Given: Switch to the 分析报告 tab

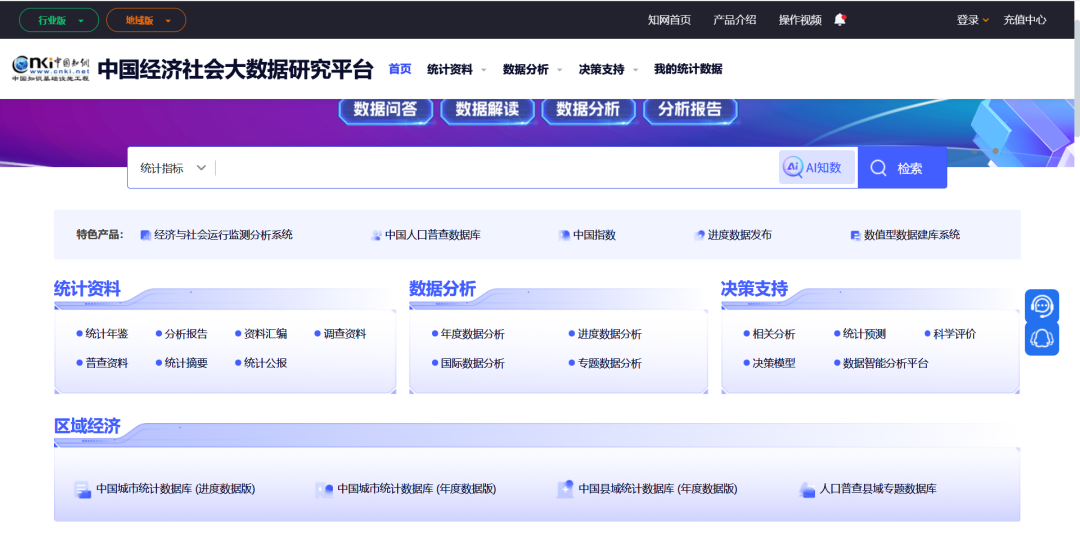Looking at the screenshot, I should click(x=689, y=110).
